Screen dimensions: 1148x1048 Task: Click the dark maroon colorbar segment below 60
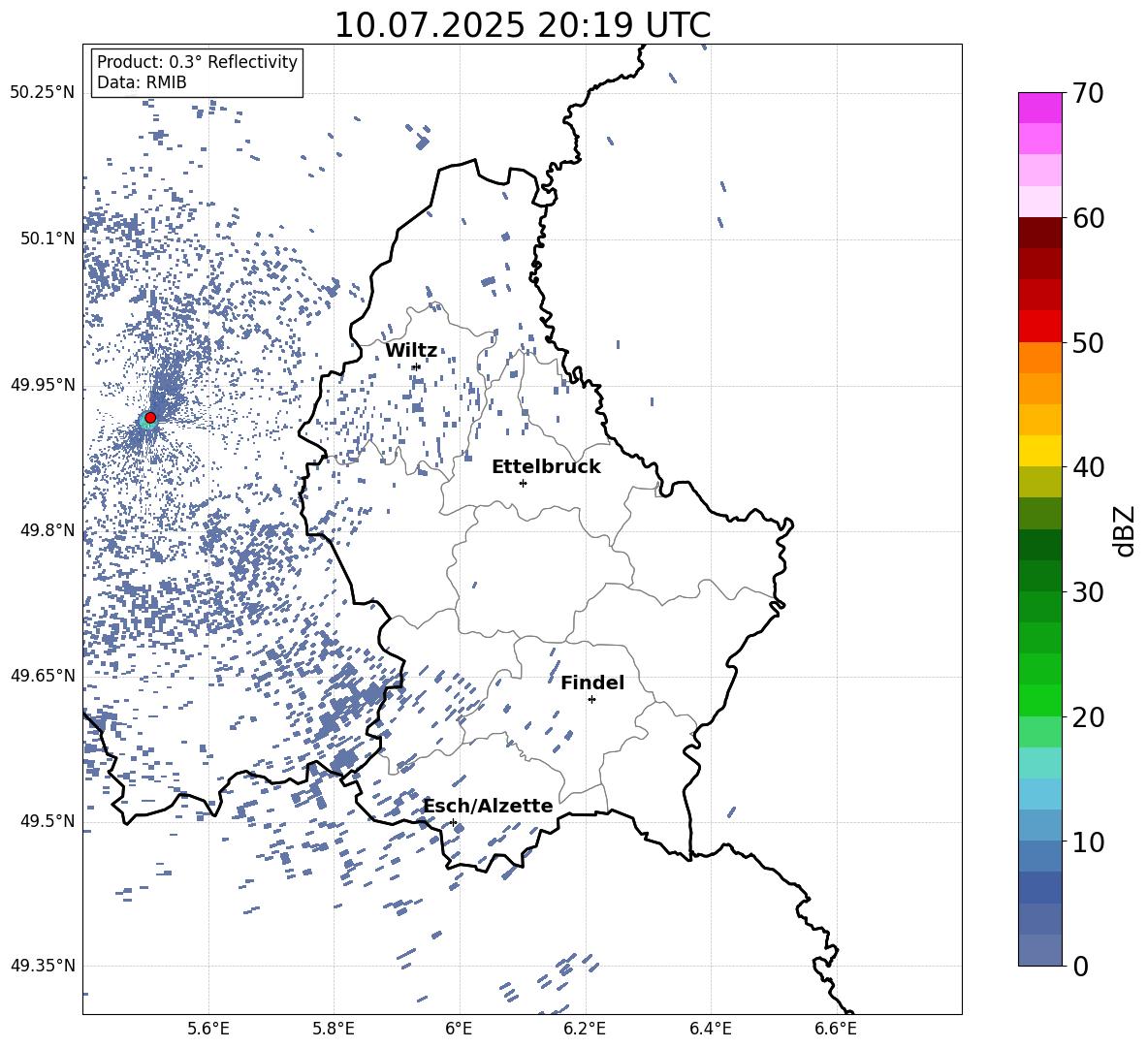(x=1039, y=233)
